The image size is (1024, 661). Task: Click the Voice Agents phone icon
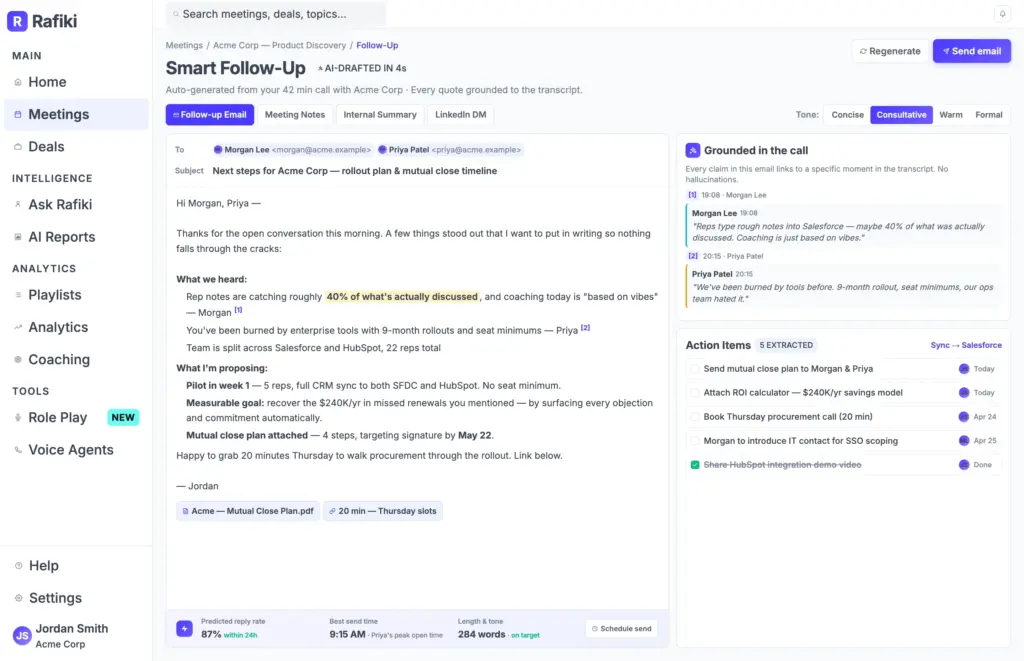[x=18, y=450]
